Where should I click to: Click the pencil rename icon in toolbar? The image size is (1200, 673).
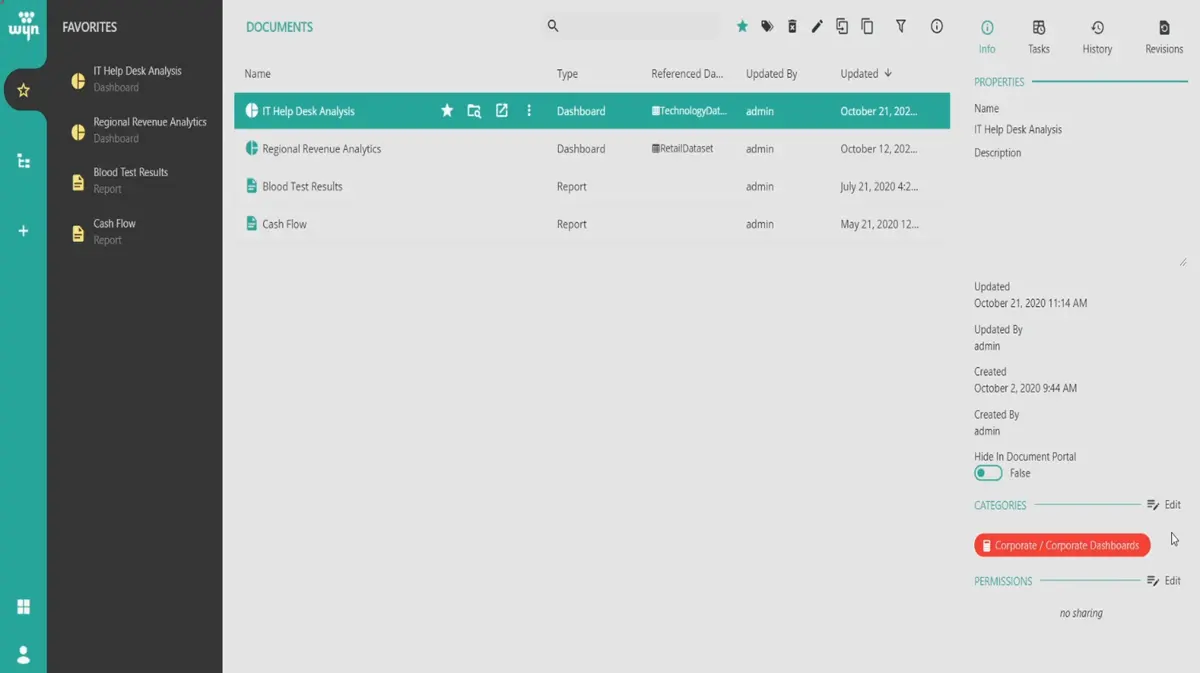coord(817,27)
